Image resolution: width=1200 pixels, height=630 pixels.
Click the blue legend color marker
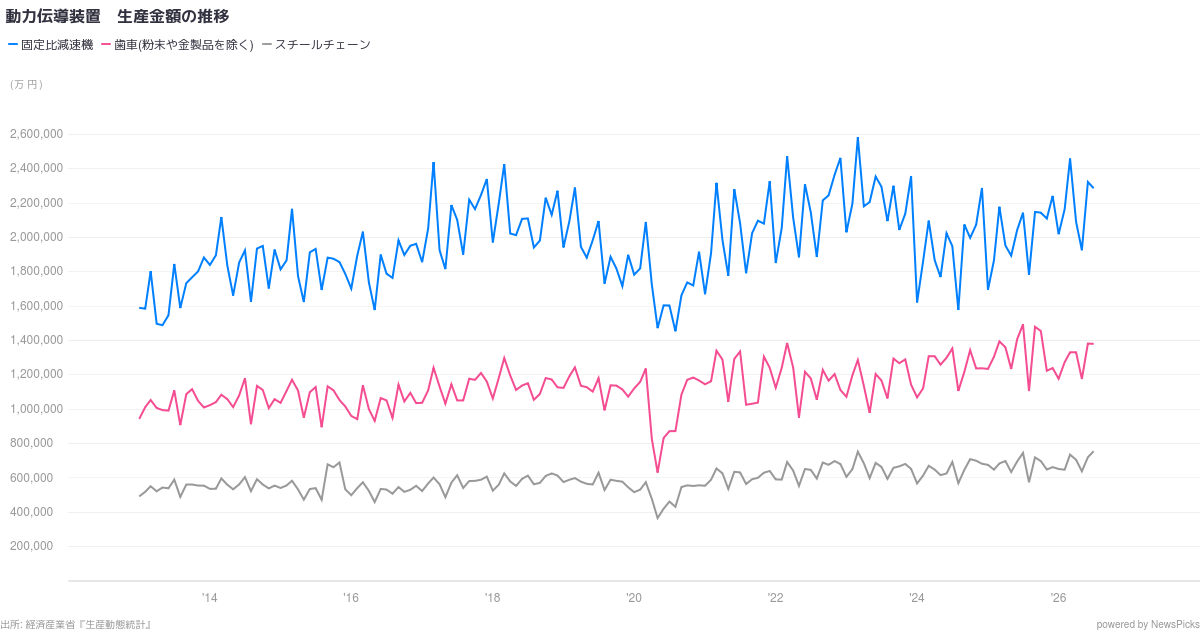pos(13,45)
